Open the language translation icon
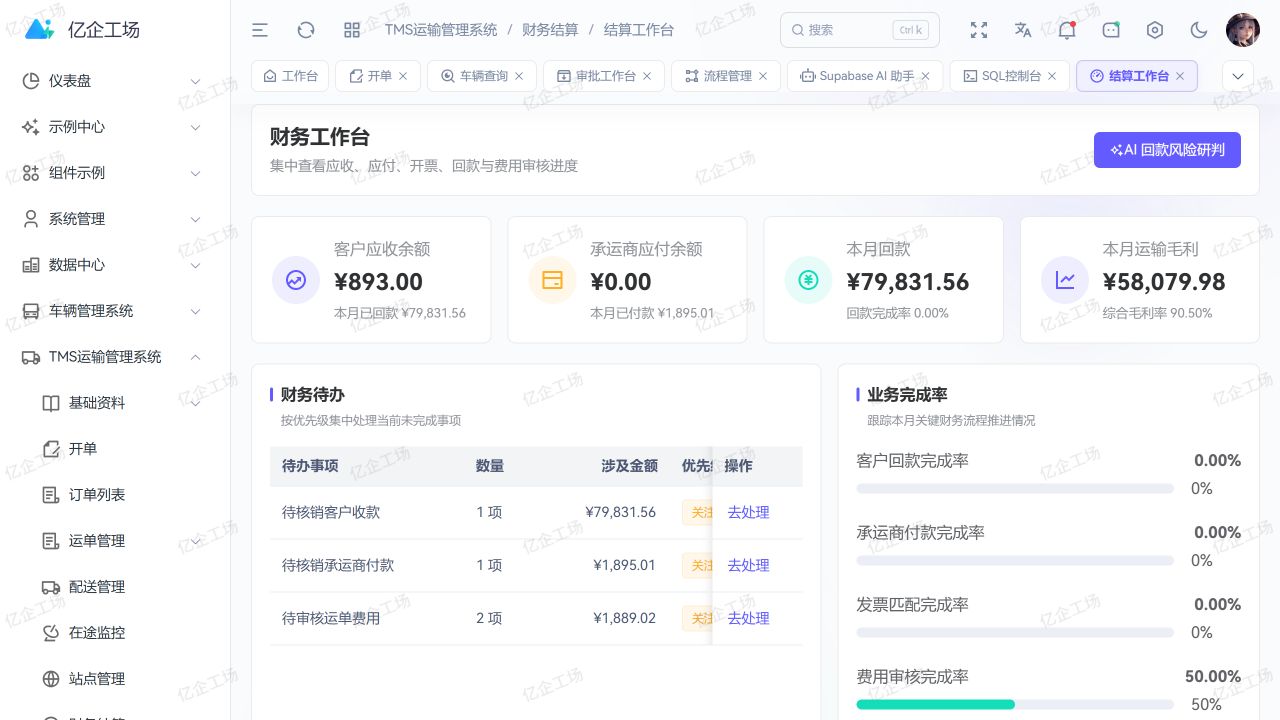This screenshot has width=1280, height=720. click(x=1023, y=30)
